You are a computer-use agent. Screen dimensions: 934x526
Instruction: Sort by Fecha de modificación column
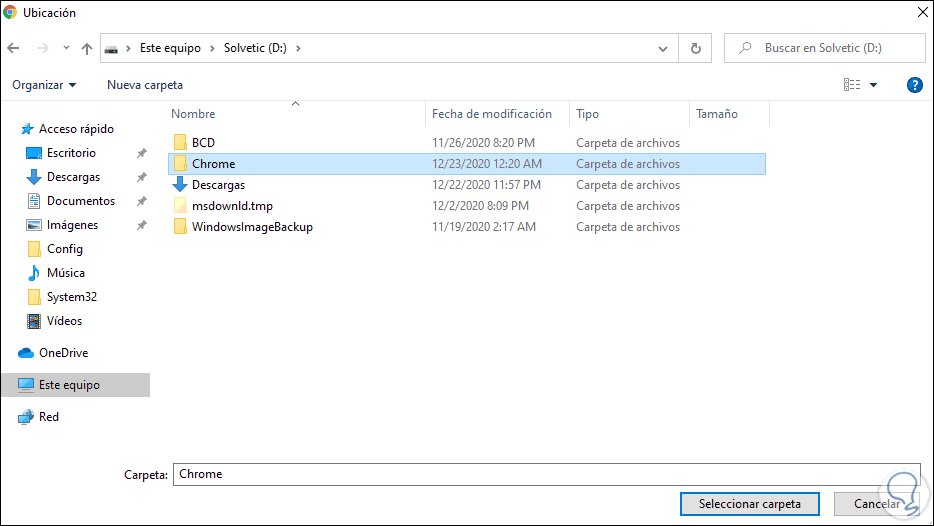coord(492,114)
